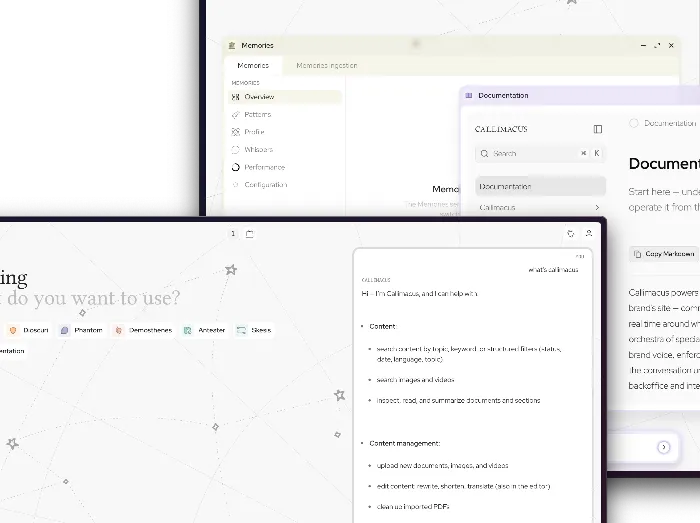Select the Patterns icon in Memories sidebar
The image size is (700, 523).
point(236,115)
